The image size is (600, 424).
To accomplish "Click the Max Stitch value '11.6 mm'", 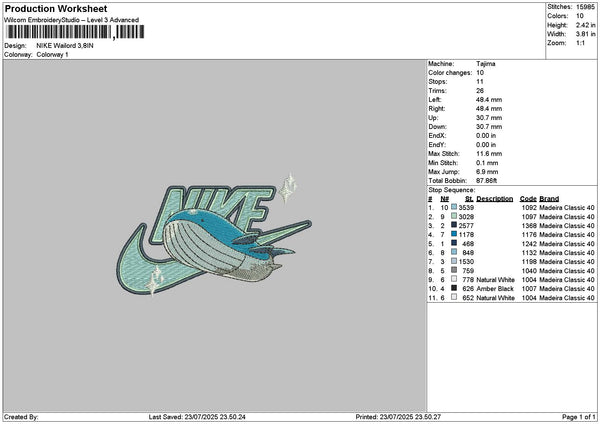I will pyautogui.click(x=489, y=154).
